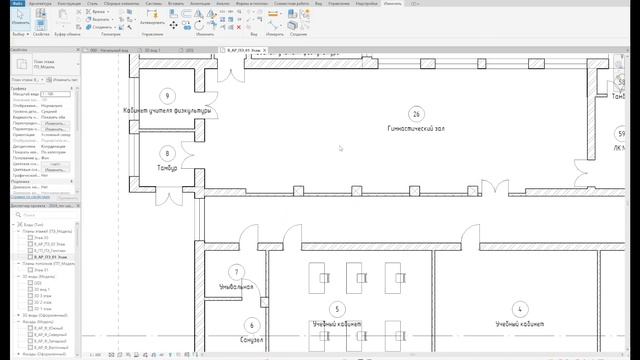The width and height of the screenshot is (640, 360).
Task: Switch to the Аннотации ribbon tab
Action: [x=200, y=3]
